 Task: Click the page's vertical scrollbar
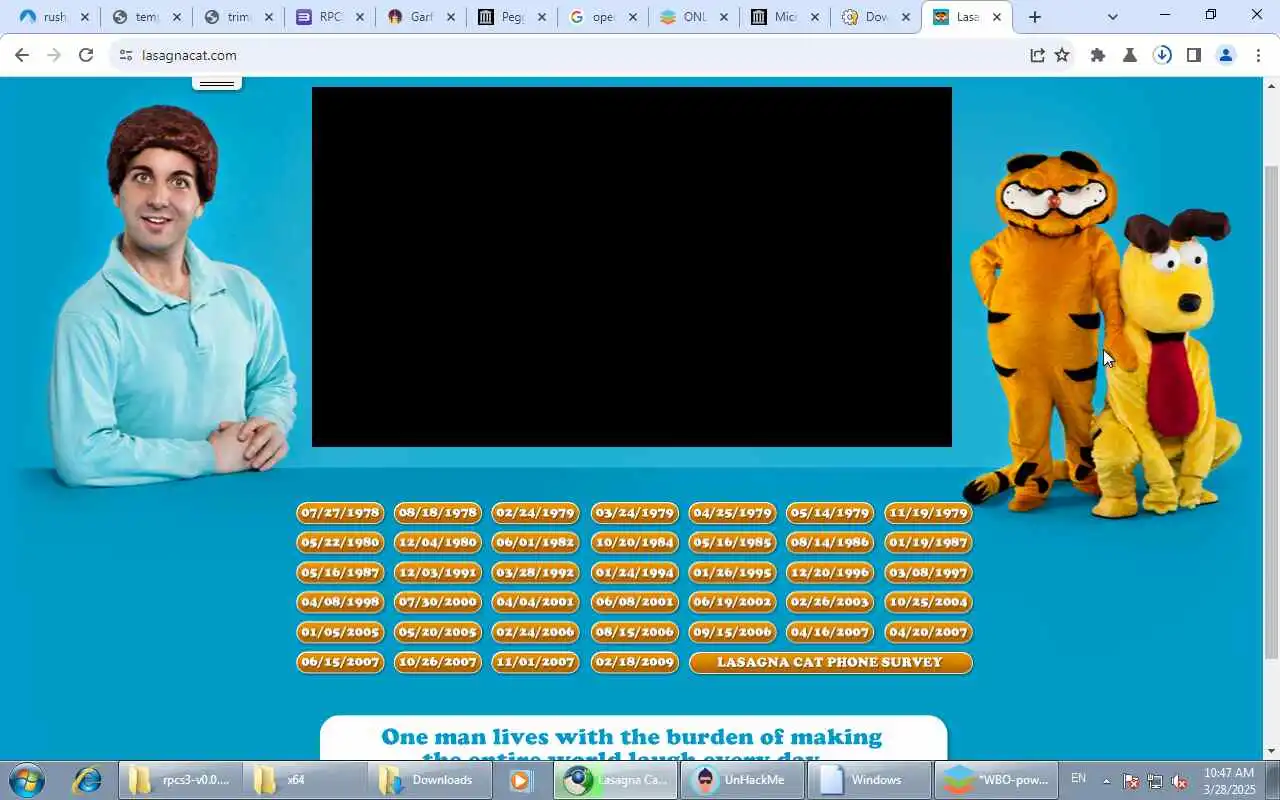tap(1271, 410)
